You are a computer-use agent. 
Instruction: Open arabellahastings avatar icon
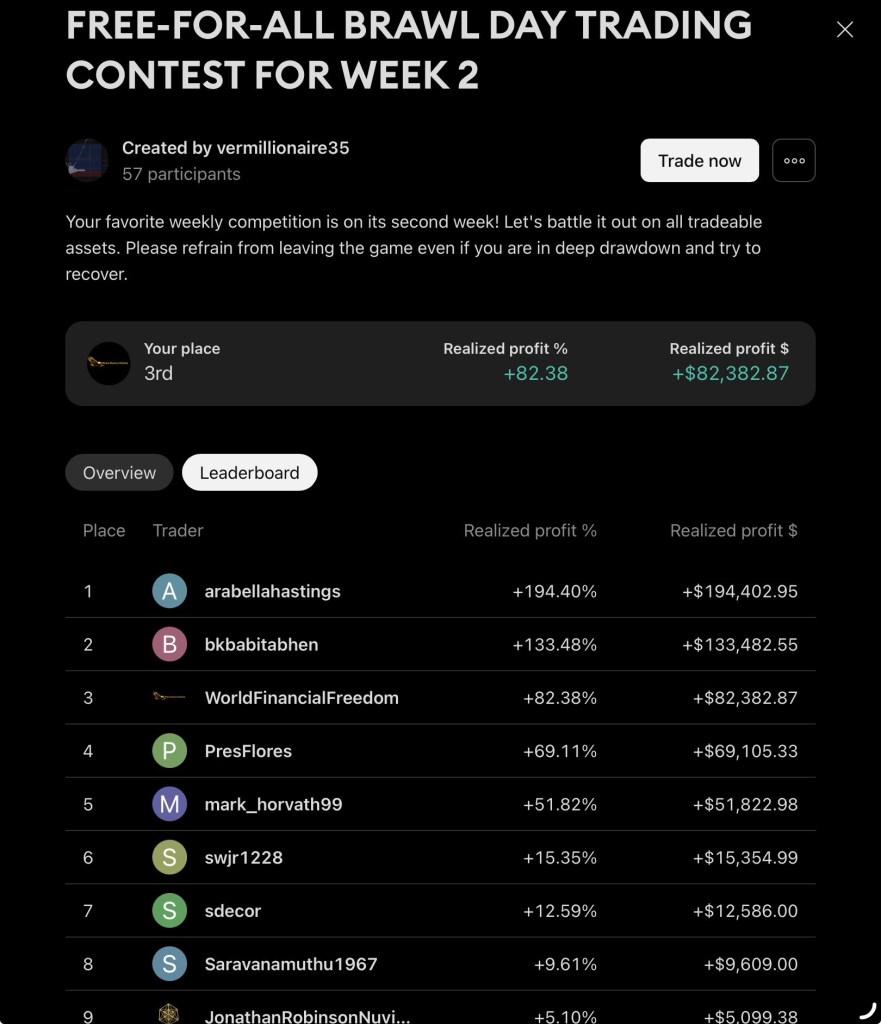[169, 591]
